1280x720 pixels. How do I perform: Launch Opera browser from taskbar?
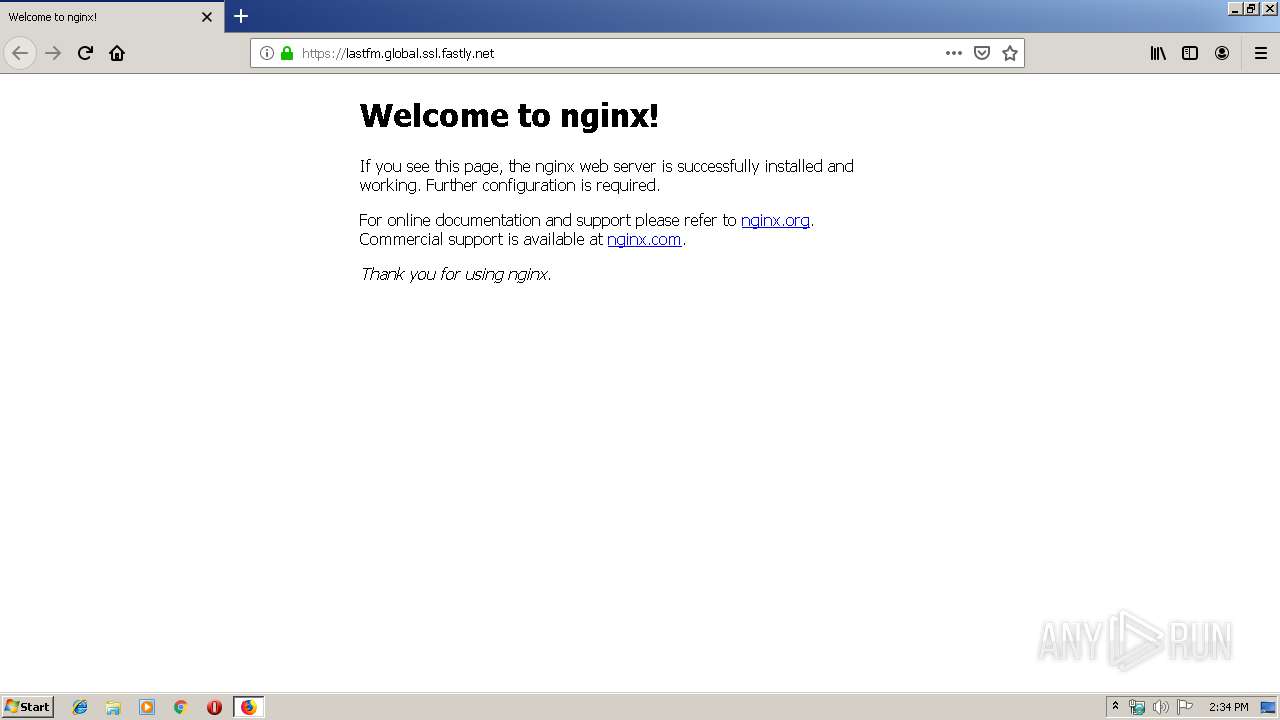coord(214,707)
